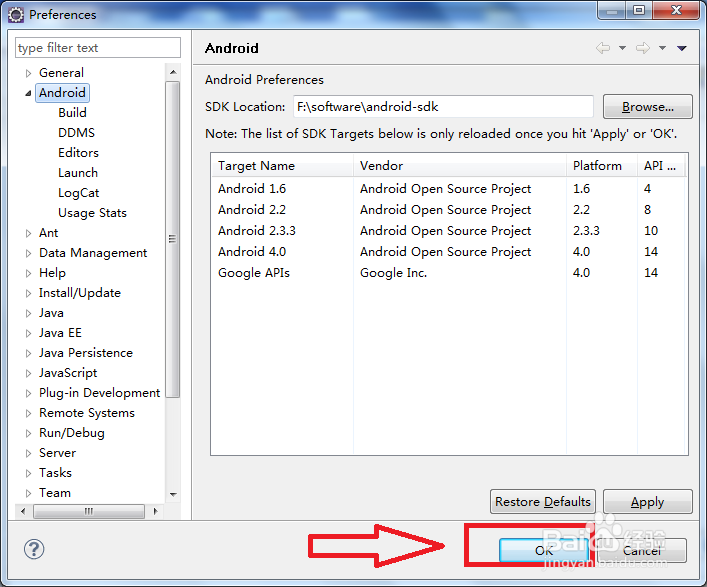Sort by Platform column header

[601, 165]
